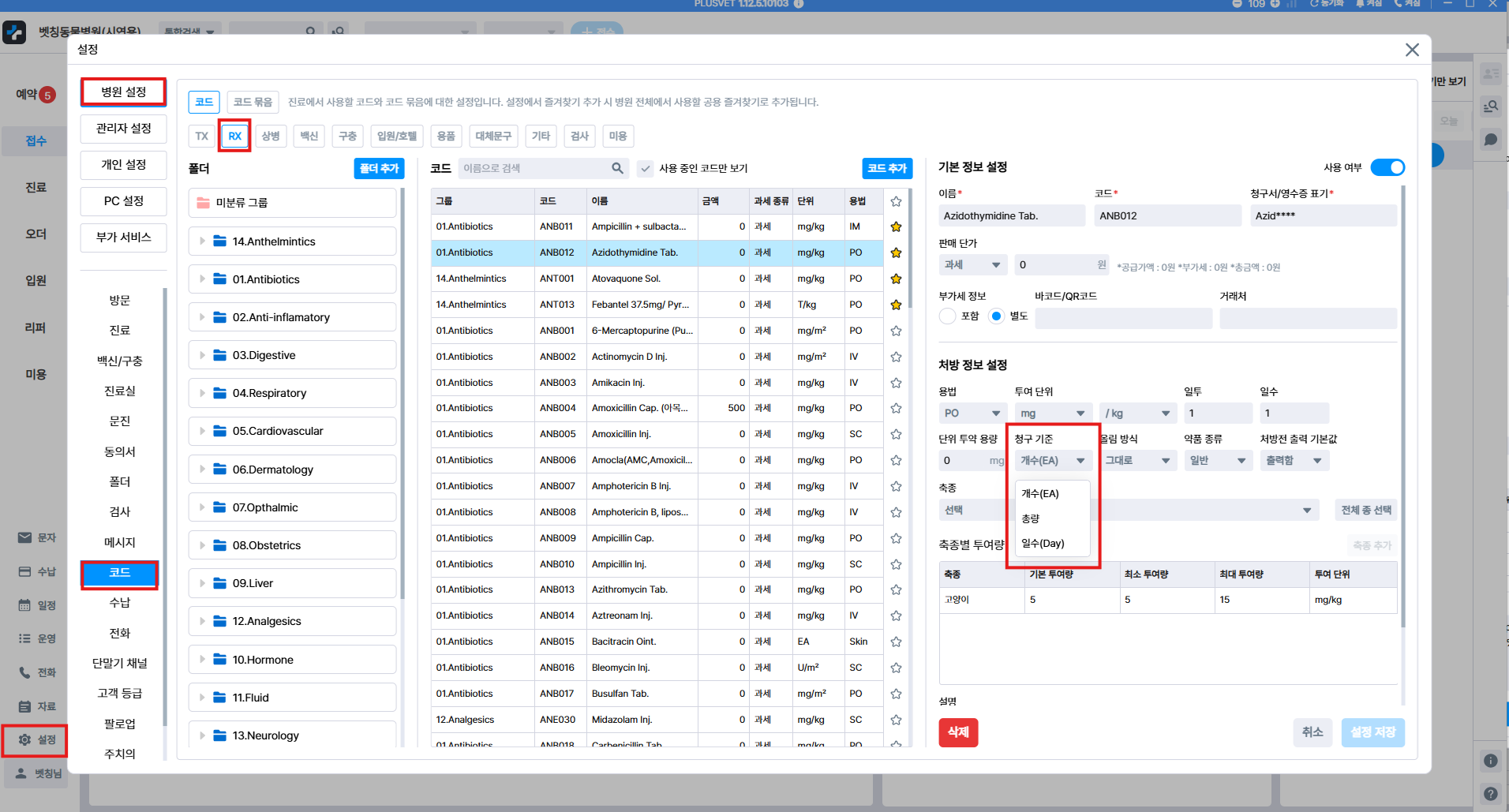This screenshot has height=812, width=1509.
Task: Uncheck 사용 중인 코드만 보기 checkbox
Action: (646, 169)
